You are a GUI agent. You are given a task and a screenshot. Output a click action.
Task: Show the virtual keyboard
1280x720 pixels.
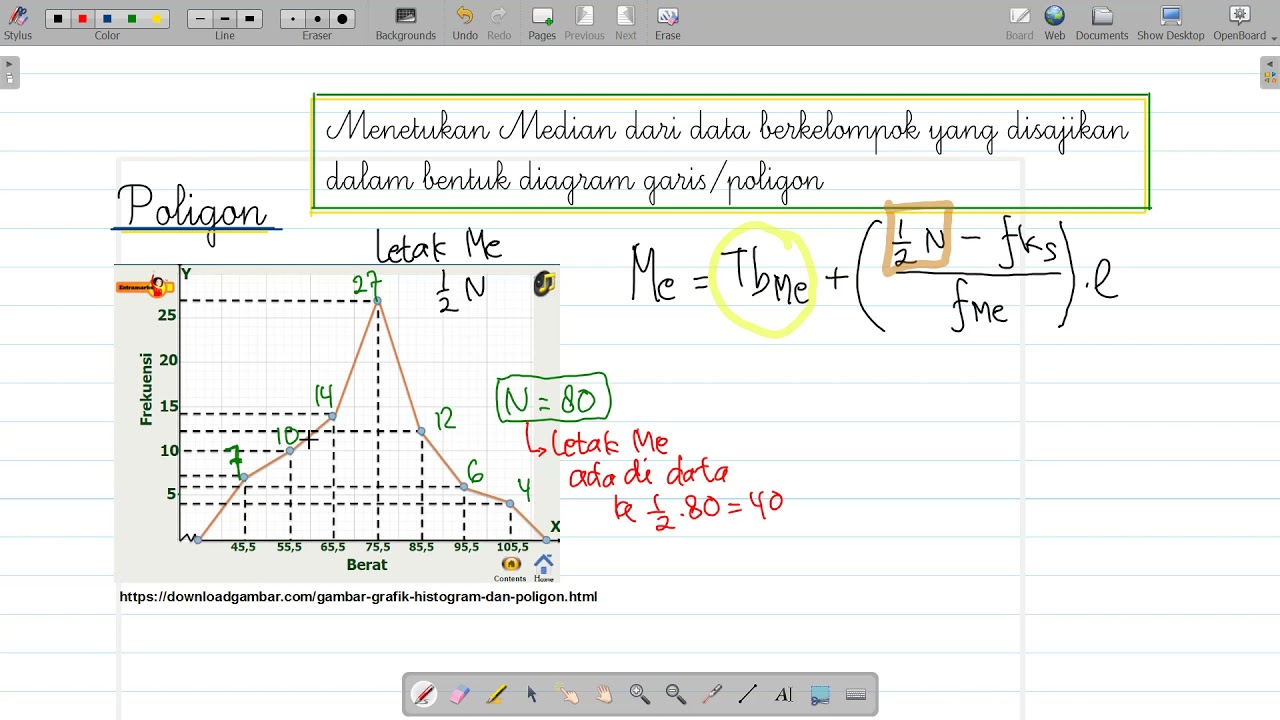click(x=856, y=694)
